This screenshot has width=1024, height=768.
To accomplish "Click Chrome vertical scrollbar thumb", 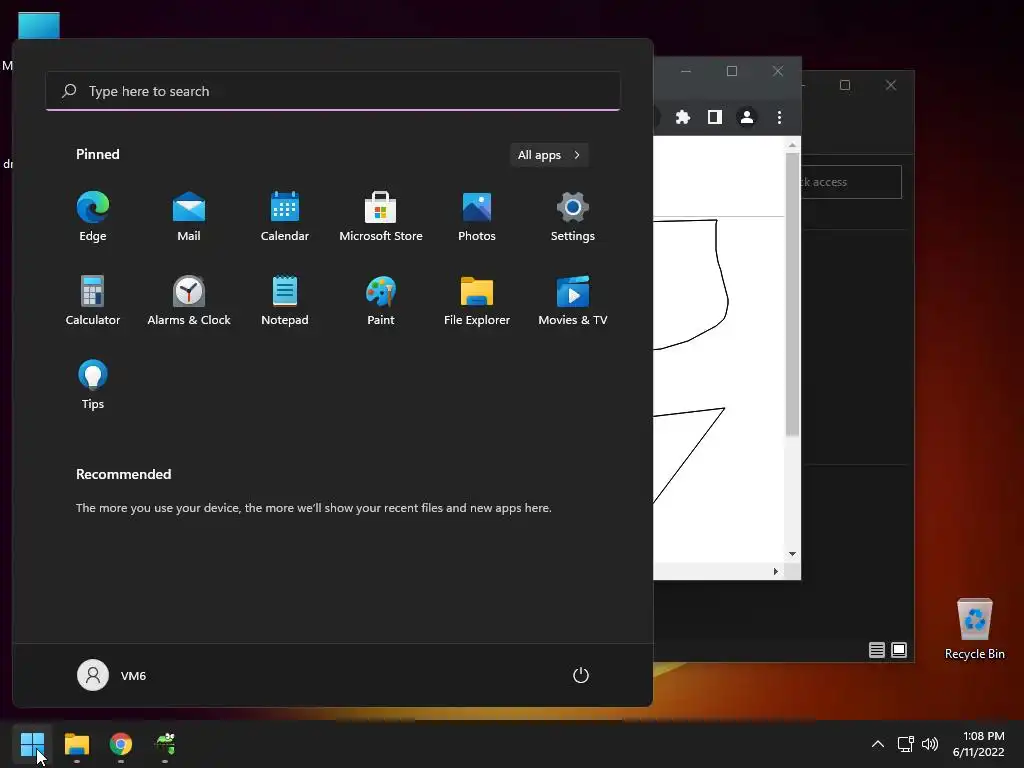I will pos(792,294).
